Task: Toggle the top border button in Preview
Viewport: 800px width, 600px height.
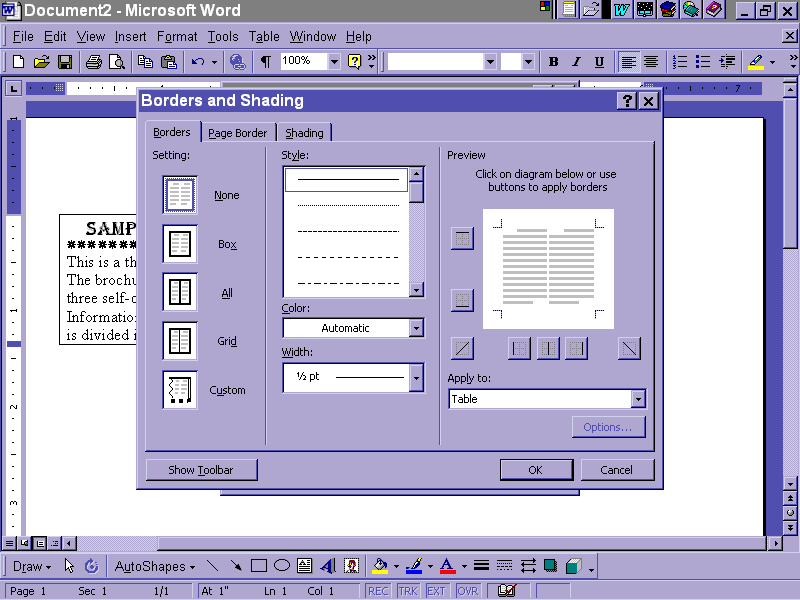Action: tap(461, 238)
